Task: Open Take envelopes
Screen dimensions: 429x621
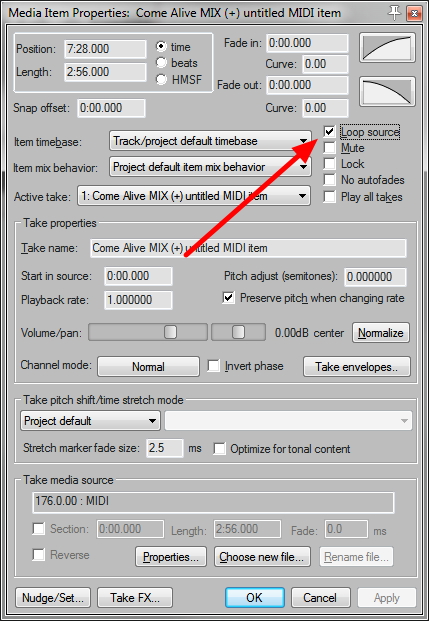Action: (x=357, y=366)
